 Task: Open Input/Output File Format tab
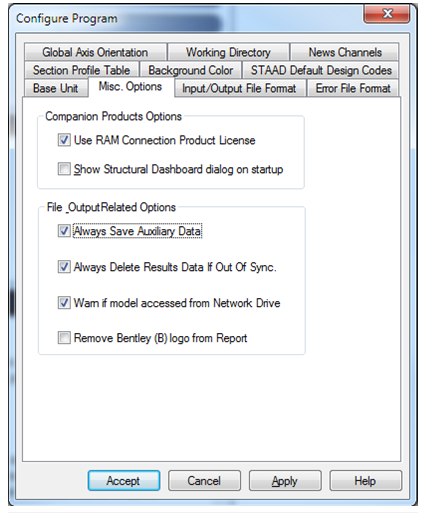(239, 88)
